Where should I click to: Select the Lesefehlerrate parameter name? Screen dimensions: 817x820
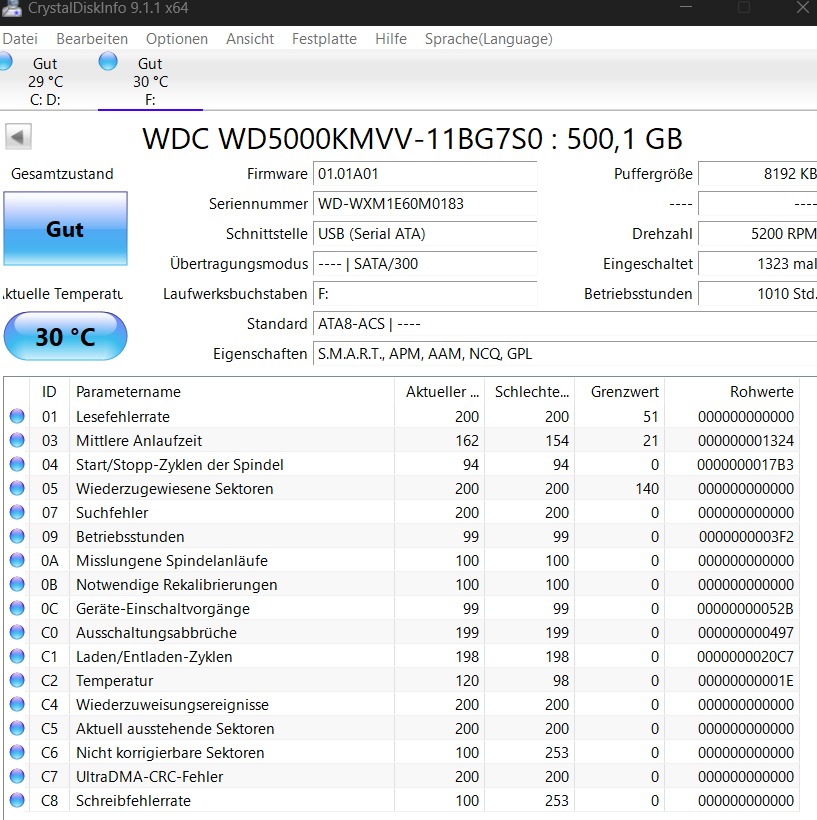point(123,417)
